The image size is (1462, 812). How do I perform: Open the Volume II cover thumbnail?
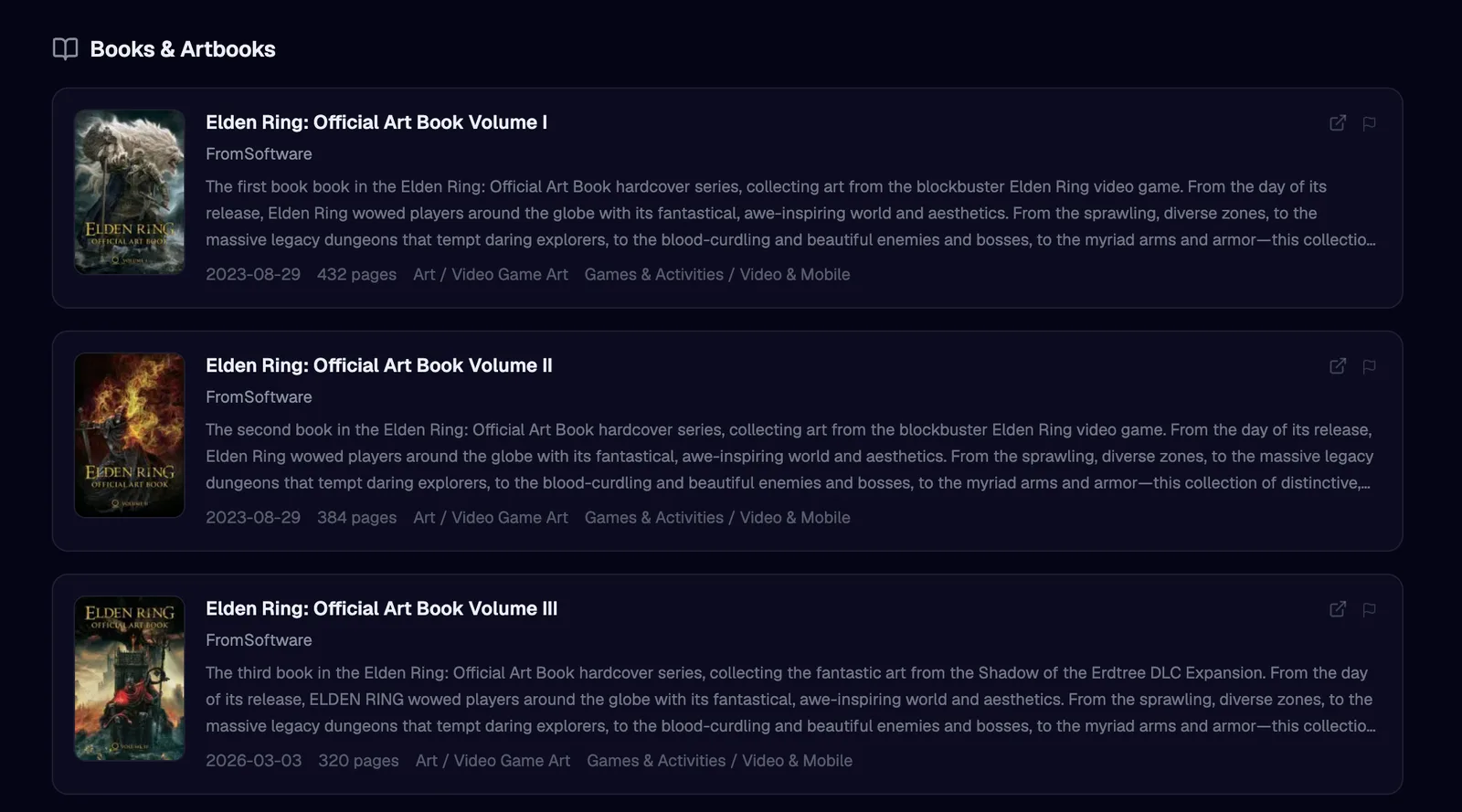tap(130, 435)
